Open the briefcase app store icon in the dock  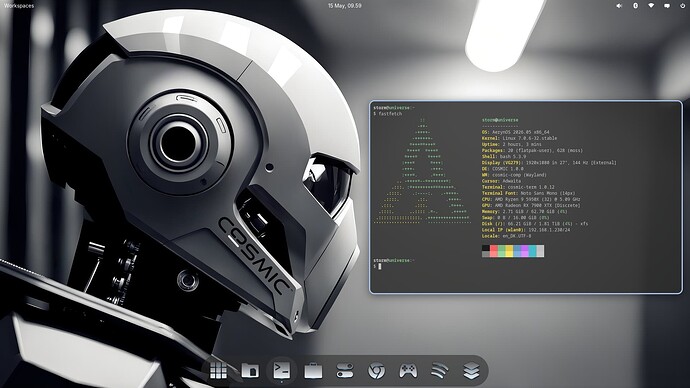313,371
